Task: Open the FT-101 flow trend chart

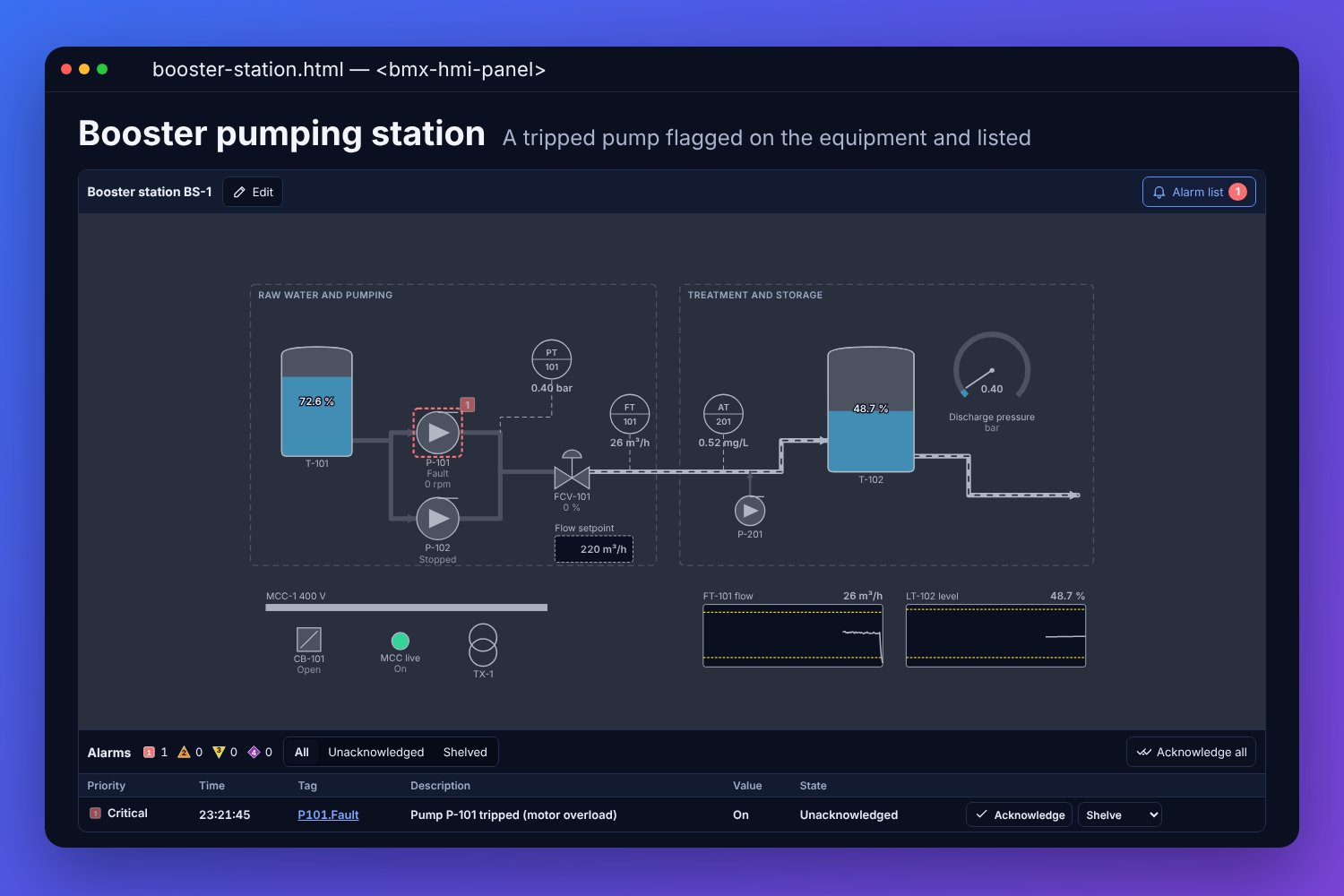Action: pyautogui.click(x=793, y=635)
